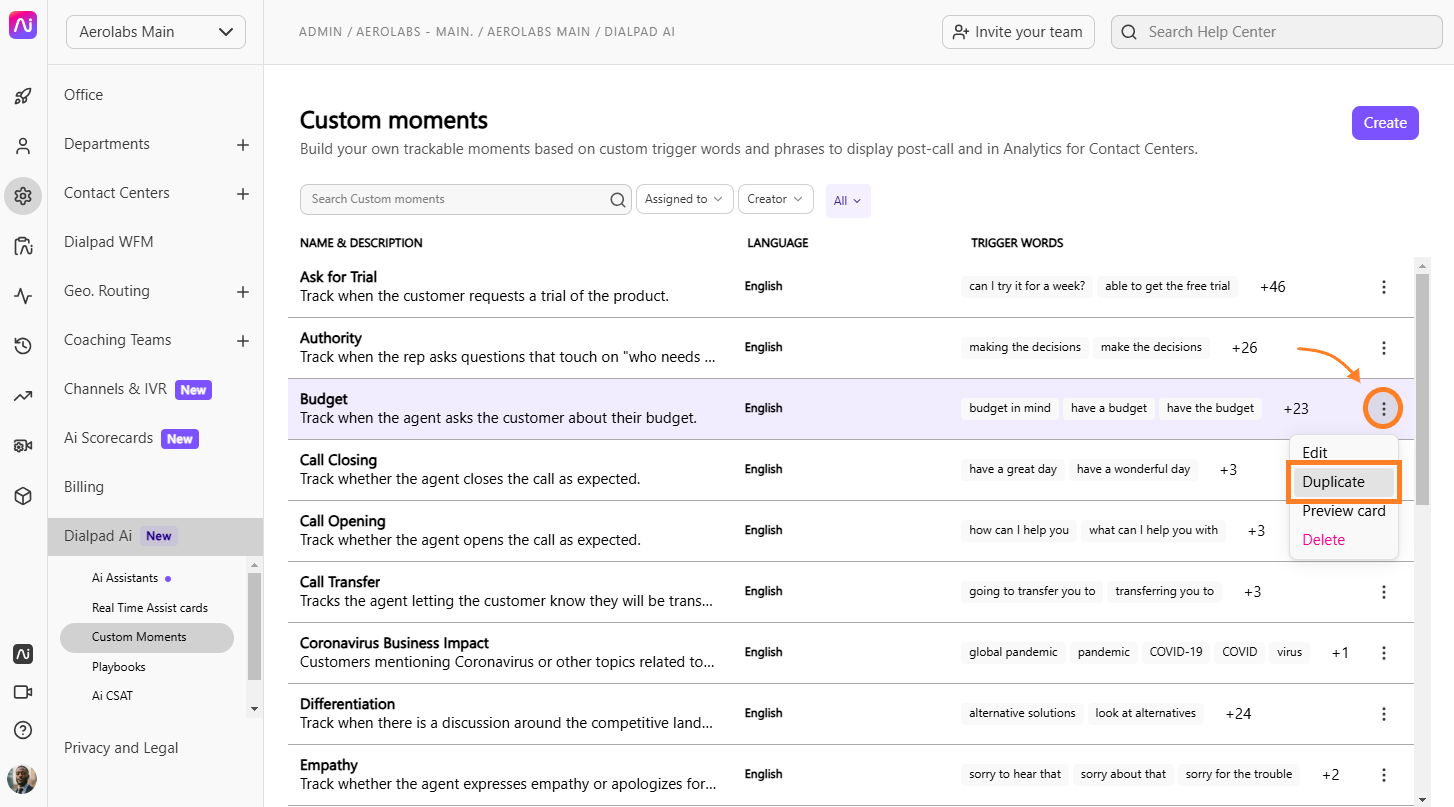
Task: Open the activity pulse icon in sidebar
Action: [23, 296]
